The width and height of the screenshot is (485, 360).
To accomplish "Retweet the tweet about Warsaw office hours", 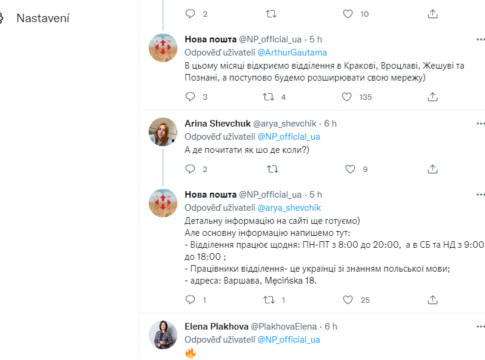I will 269,300.
